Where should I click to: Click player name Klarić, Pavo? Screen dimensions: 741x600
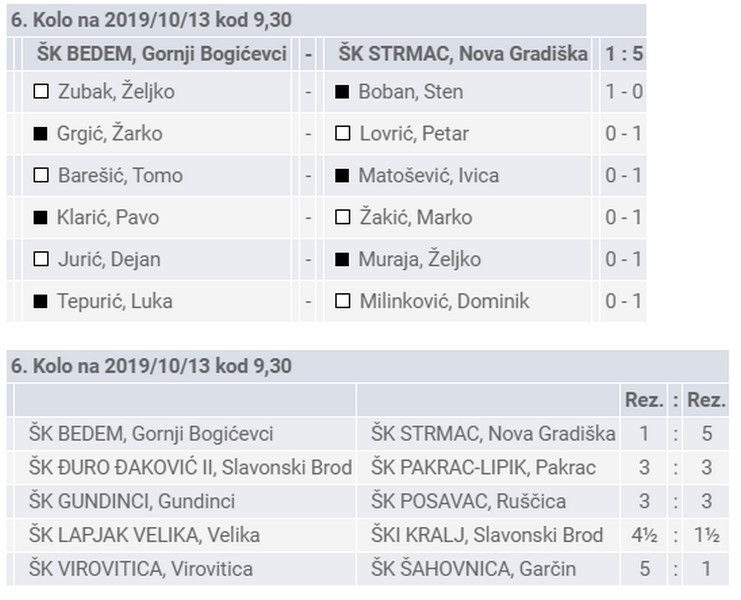(x=109, y=218)
